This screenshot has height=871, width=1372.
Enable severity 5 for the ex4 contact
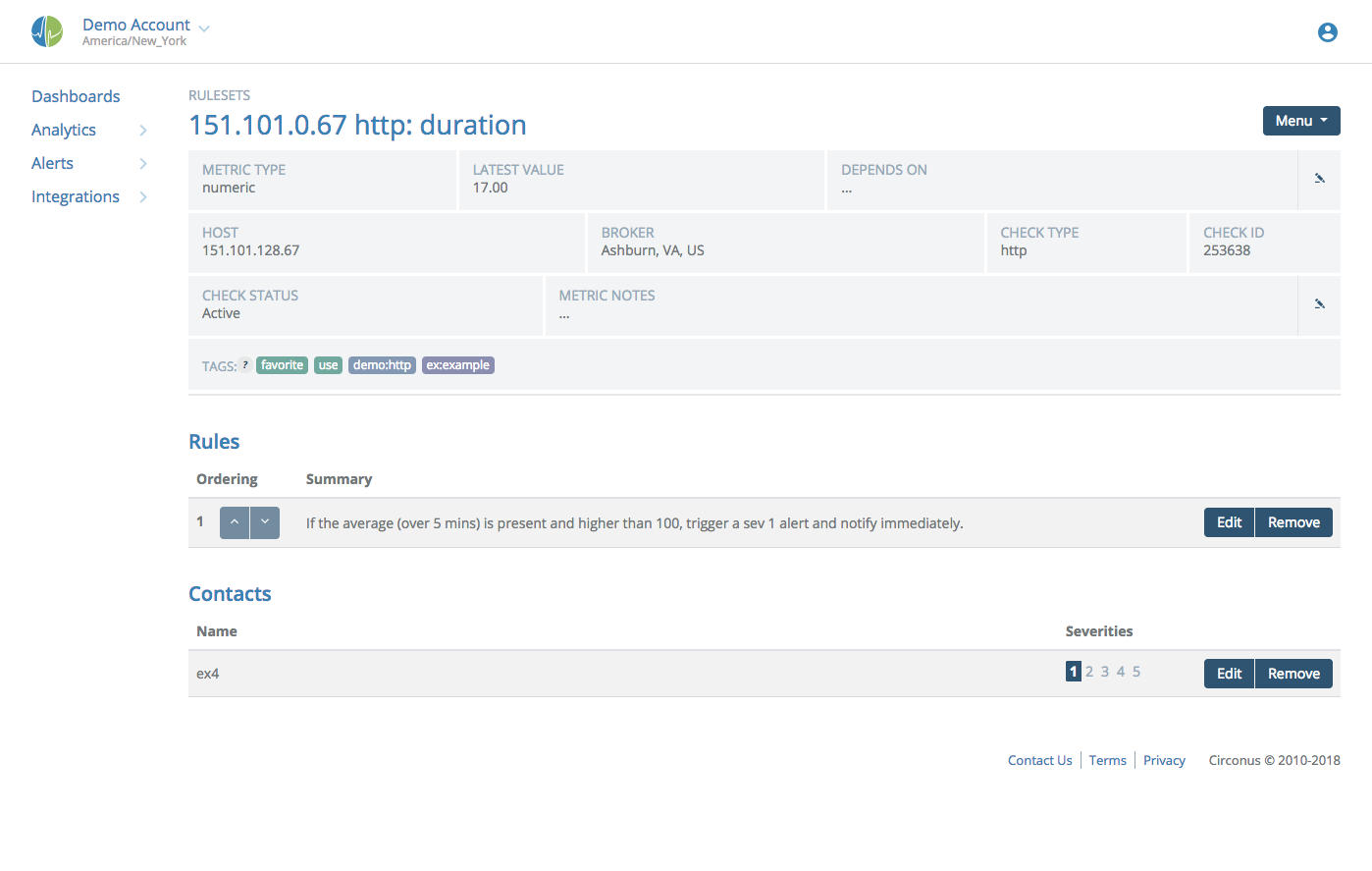(x=1135, y=671)
